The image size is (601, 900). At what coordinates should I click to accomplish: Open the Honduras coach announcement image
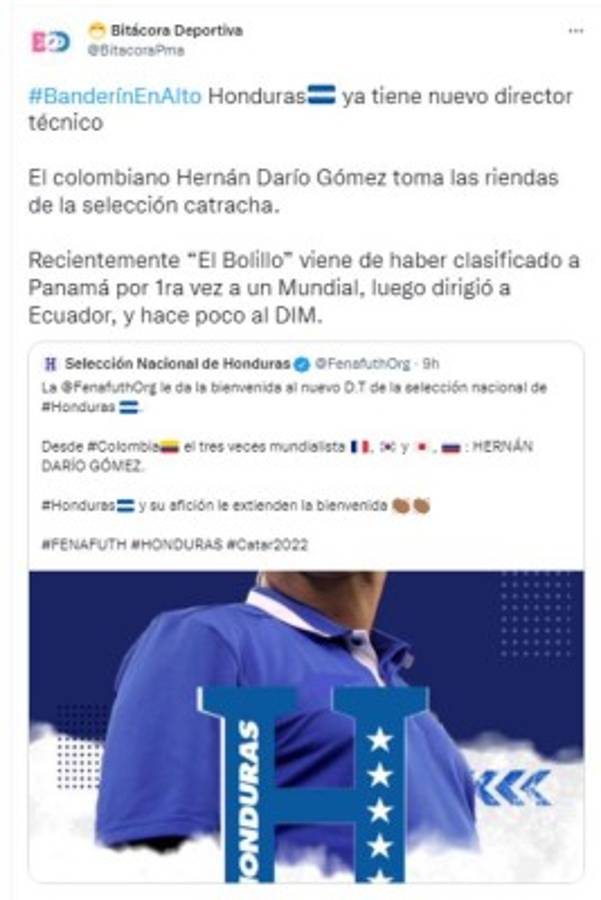pos(306,726)
